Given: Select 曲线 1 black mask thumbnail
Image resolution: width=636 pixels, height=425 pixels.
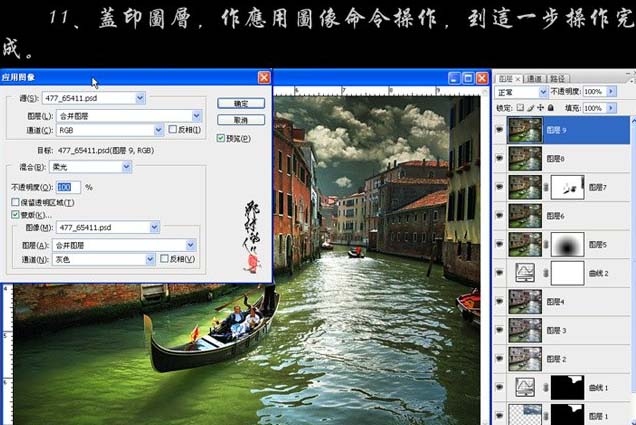Looking at the screenshot, I should pos(567,387).
